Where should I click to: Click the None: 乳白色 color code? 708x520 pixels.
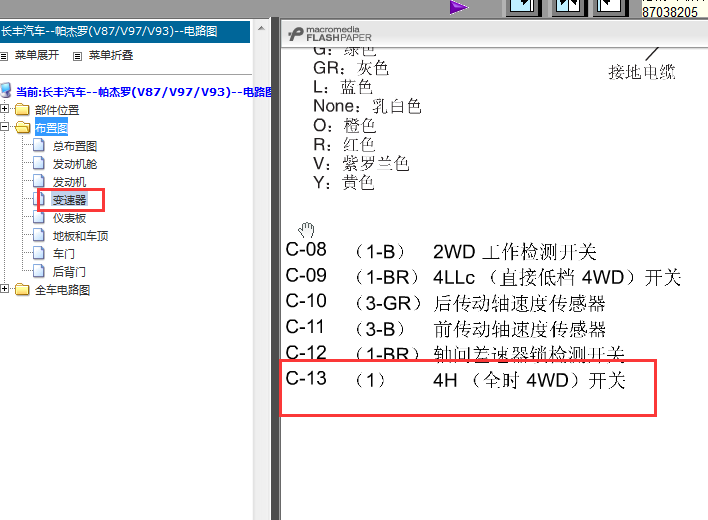click(367, 106)
